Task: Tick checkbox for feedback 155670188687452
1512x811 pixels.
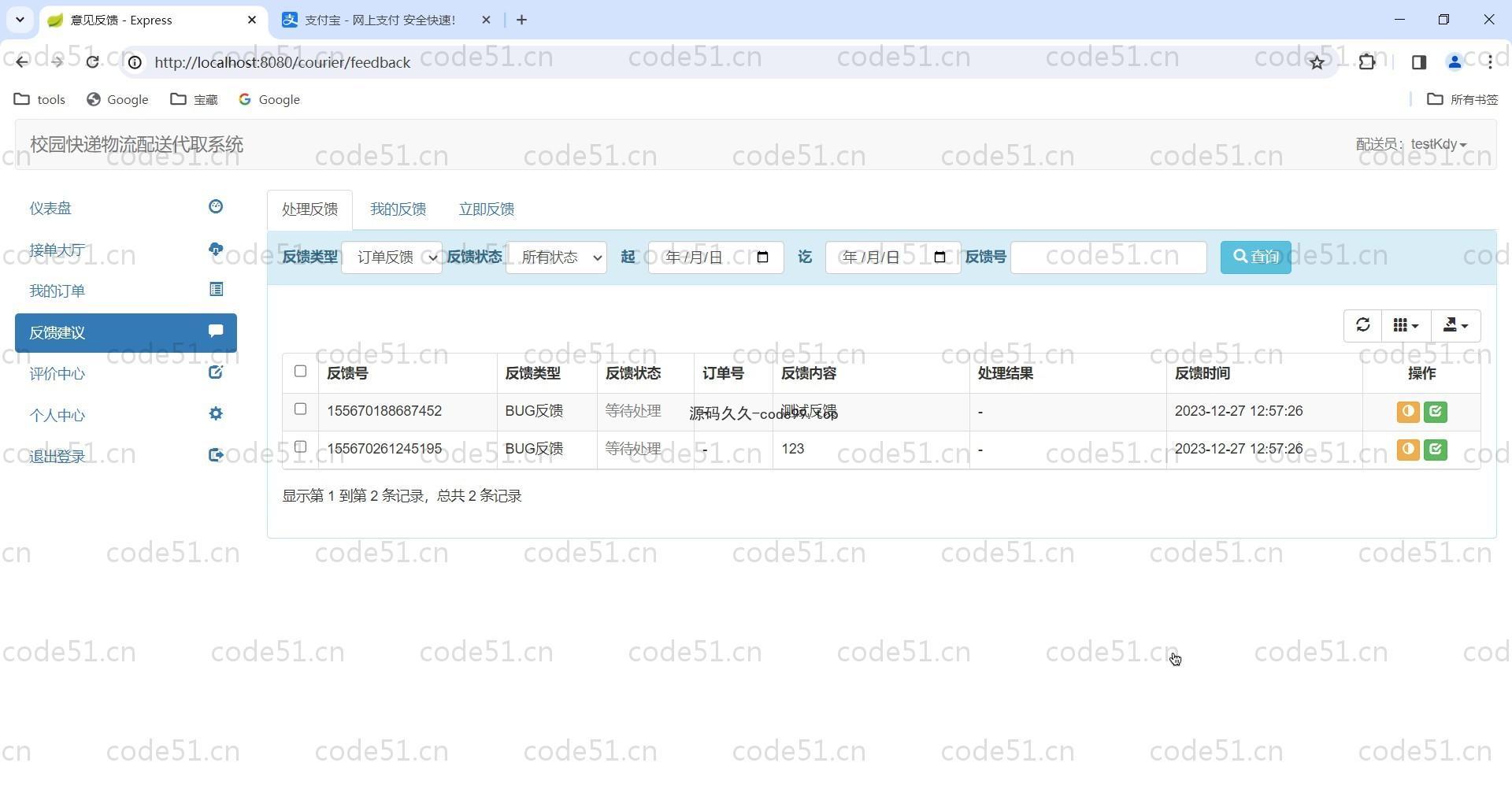Action: tap(300, 409)
